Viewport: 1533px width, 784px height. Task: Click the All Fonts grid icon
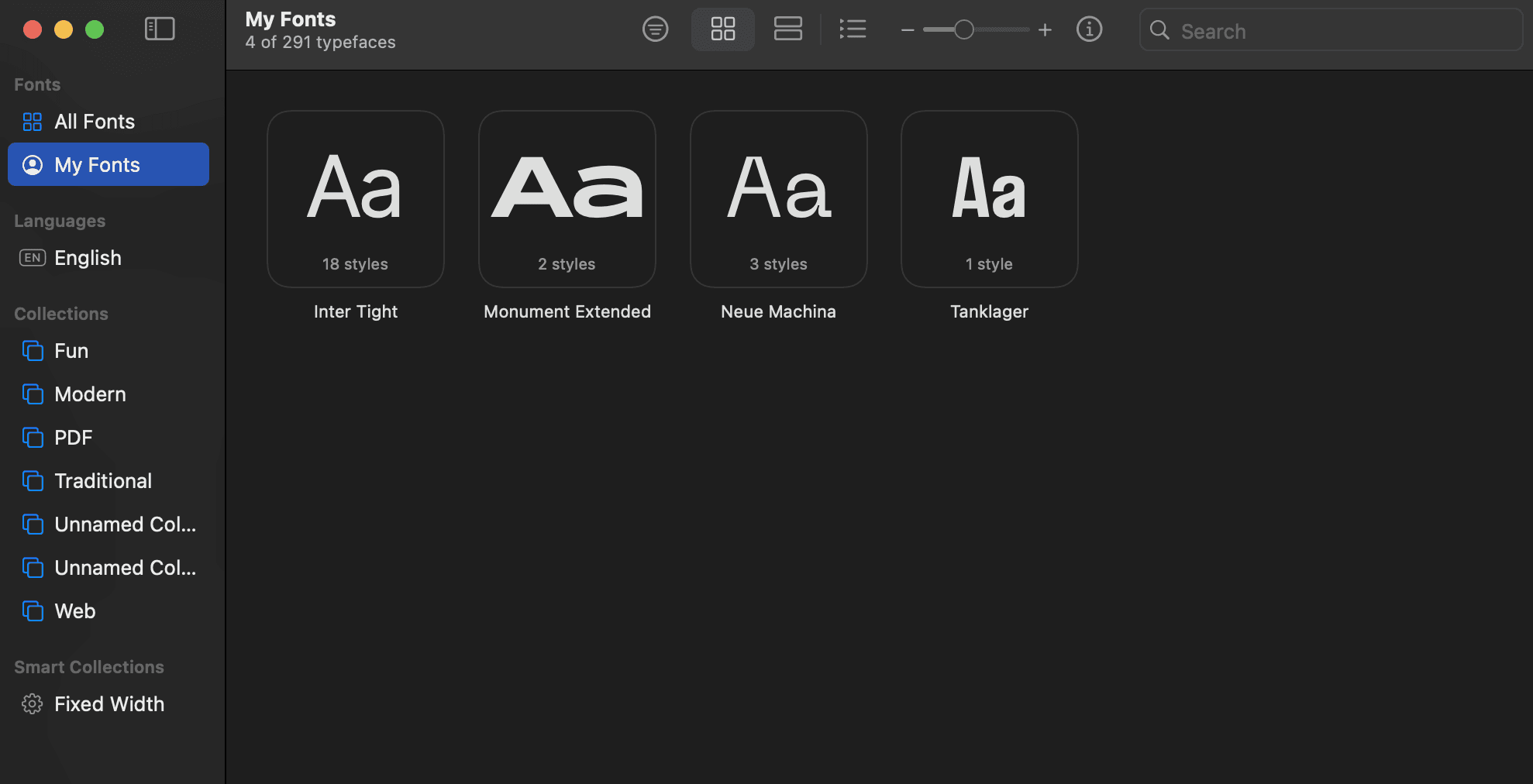click(33, 122)
